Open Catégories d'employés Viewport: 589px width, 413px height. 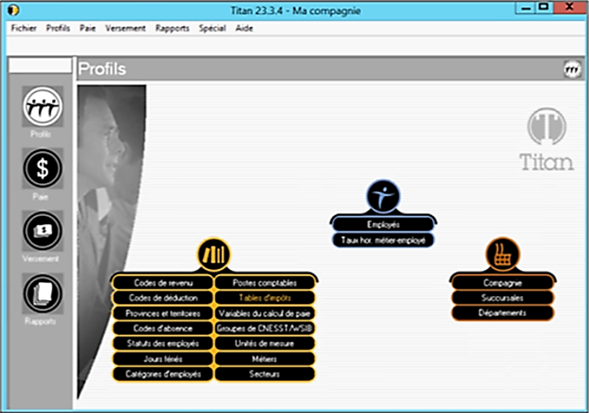(163, 374)
